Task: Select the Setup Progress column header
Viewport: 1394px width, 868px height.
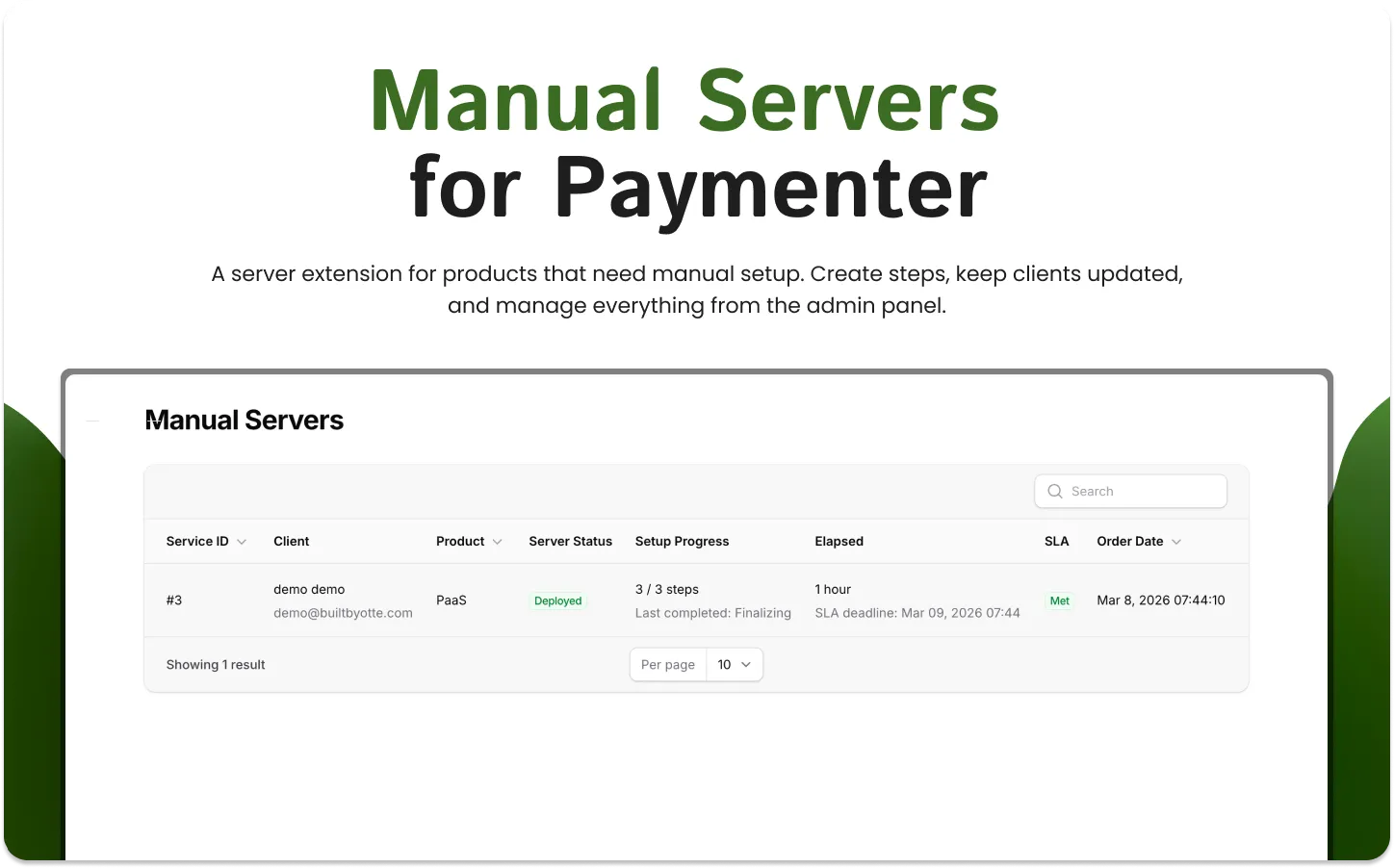Action: point(682,541)
